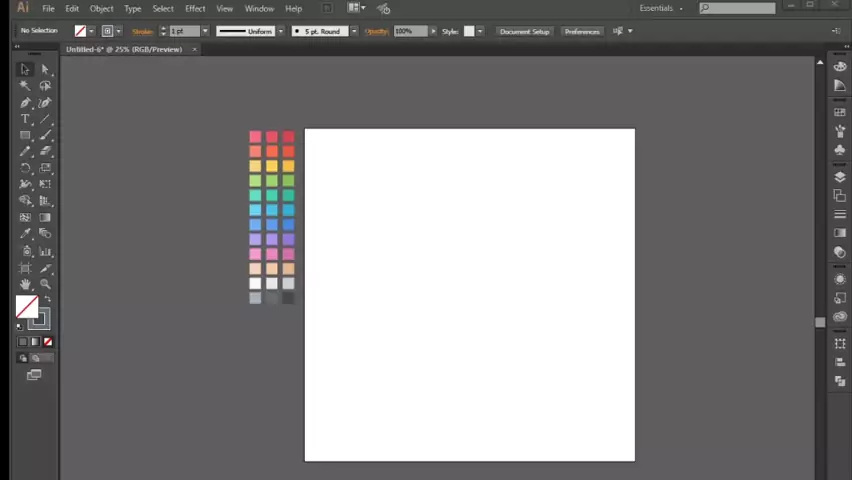Image resolution: width=852 pixels, height=480 pixels.
Task: Open the Effect menu
Action: coord(195,8)
